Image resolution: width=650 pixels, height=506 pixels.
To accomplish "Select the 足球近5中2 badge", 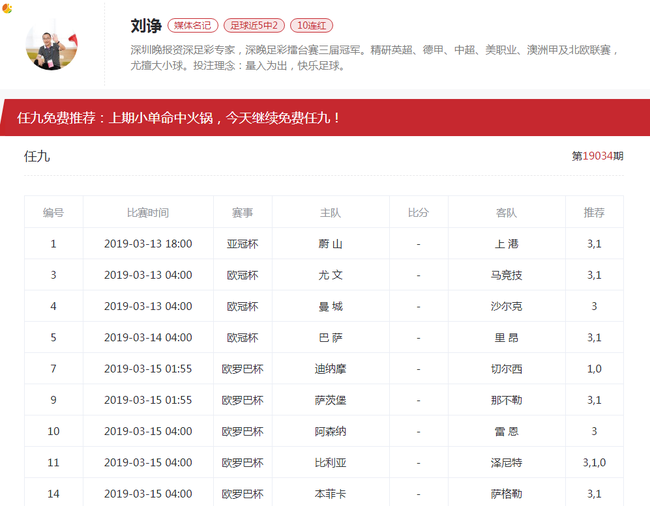I will 254,25.
